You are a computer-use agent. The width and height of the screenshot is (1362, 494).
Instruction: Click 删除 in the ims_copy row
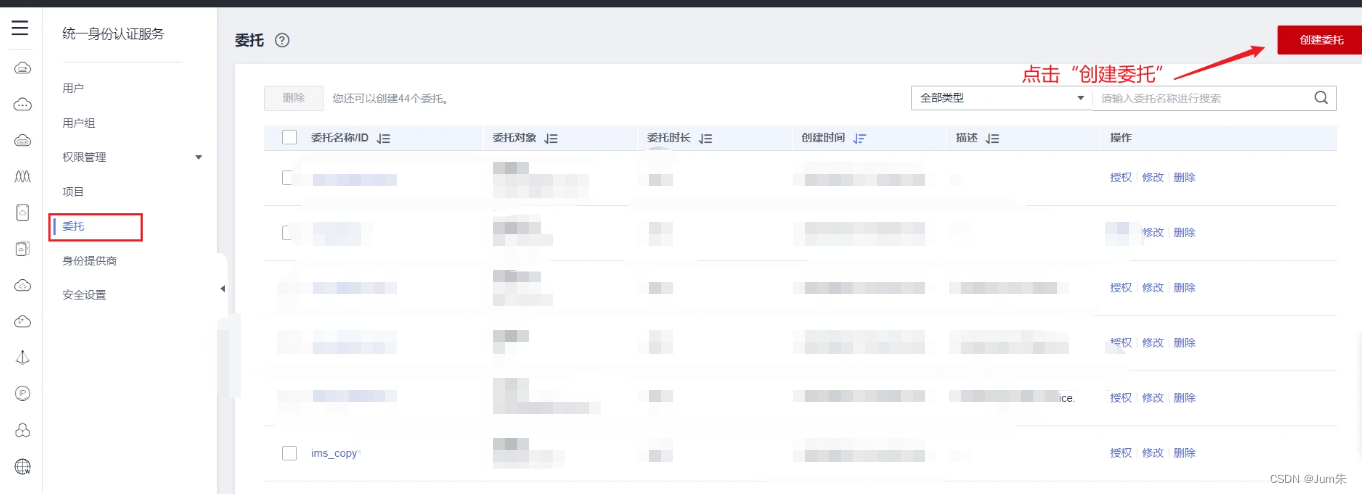point(1185,453)
